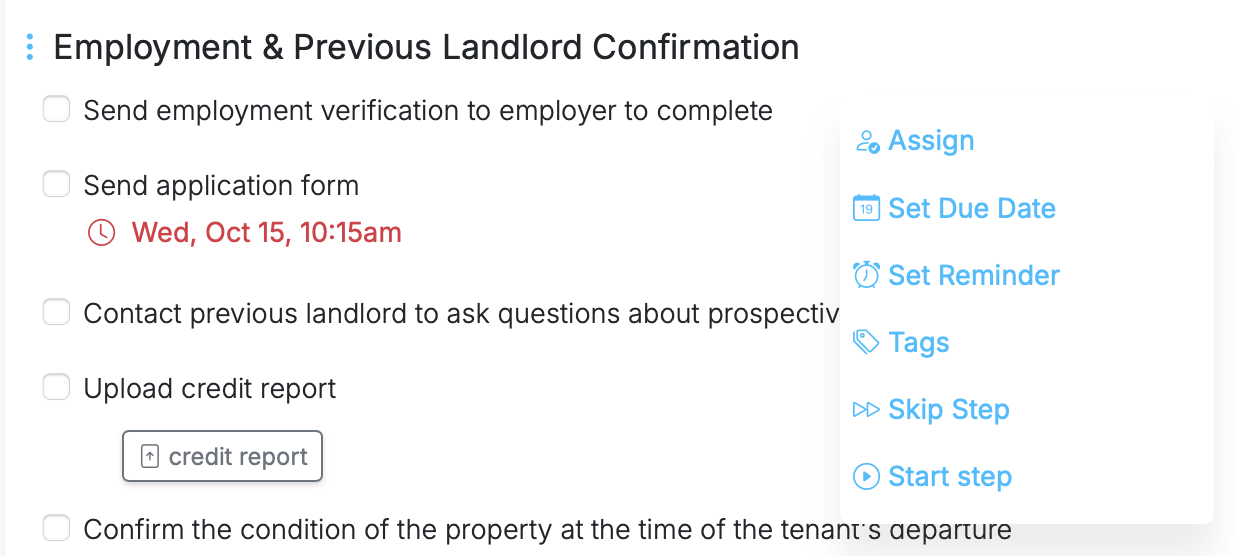Click the red clock due date icon
The width and height of the screenshot is (1238, 556).
[102, 233]
